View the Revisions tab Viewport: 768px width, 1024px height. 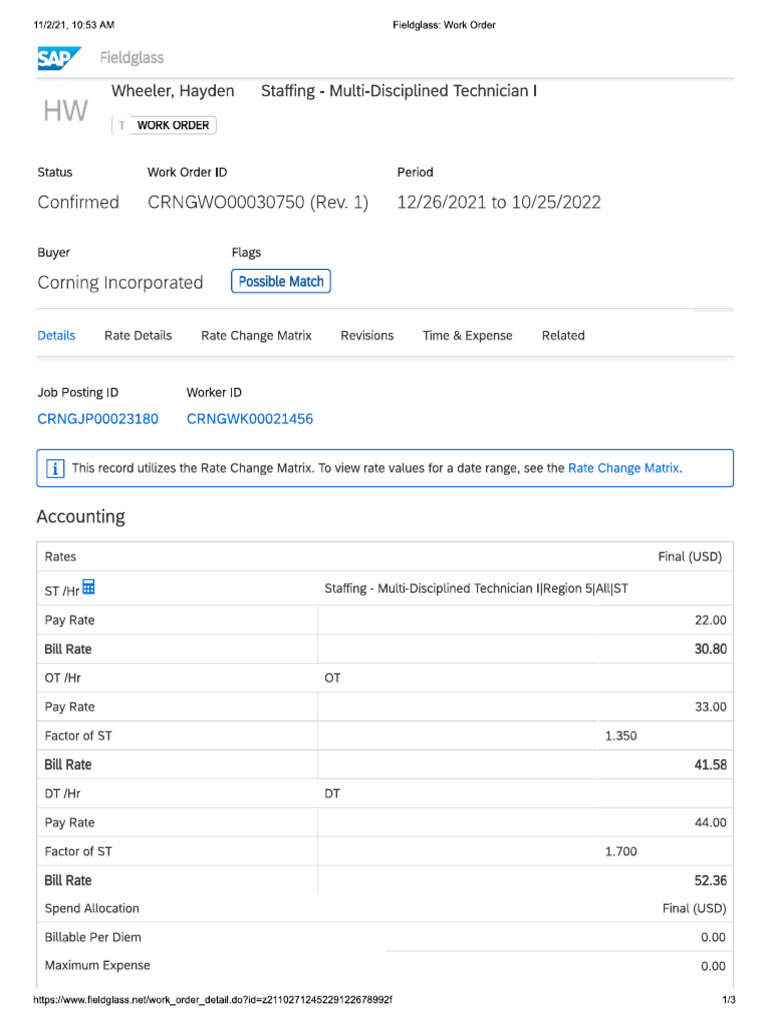point(367,336)
